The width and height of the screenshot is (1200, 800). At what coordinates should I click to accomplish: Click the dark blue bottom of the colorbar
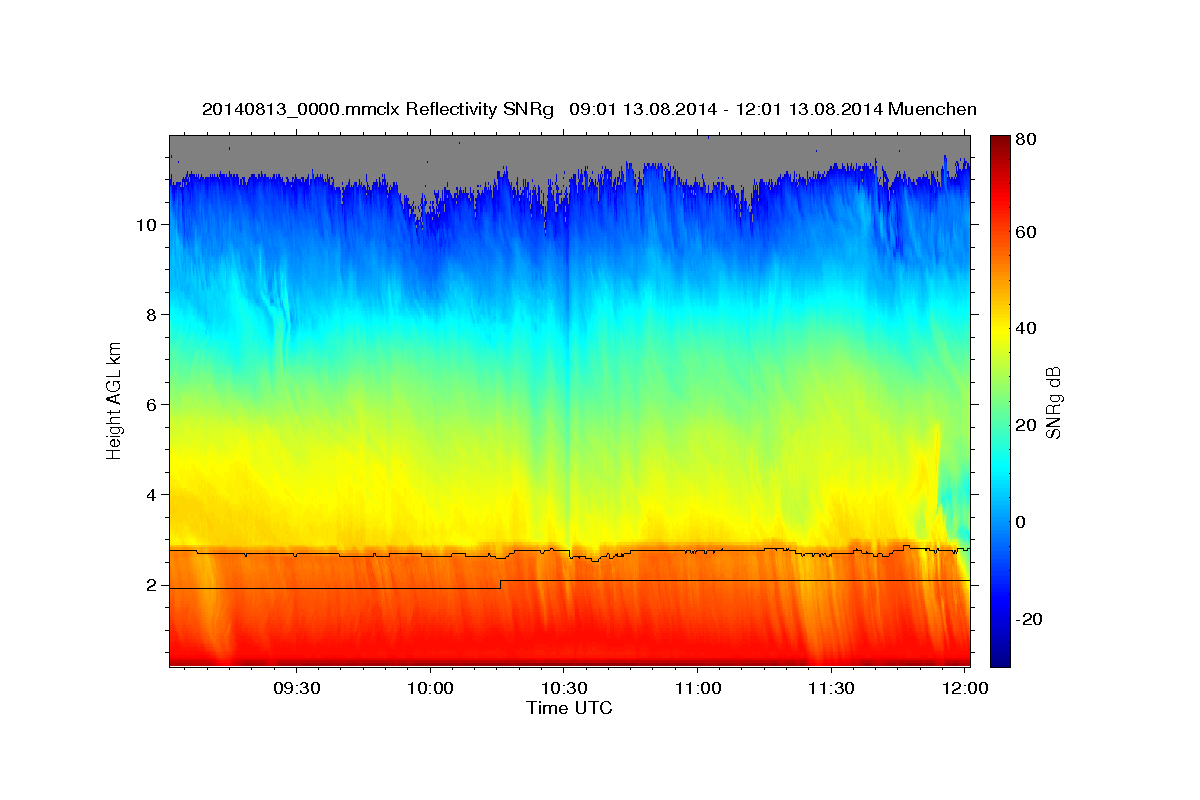(1000, 657)
